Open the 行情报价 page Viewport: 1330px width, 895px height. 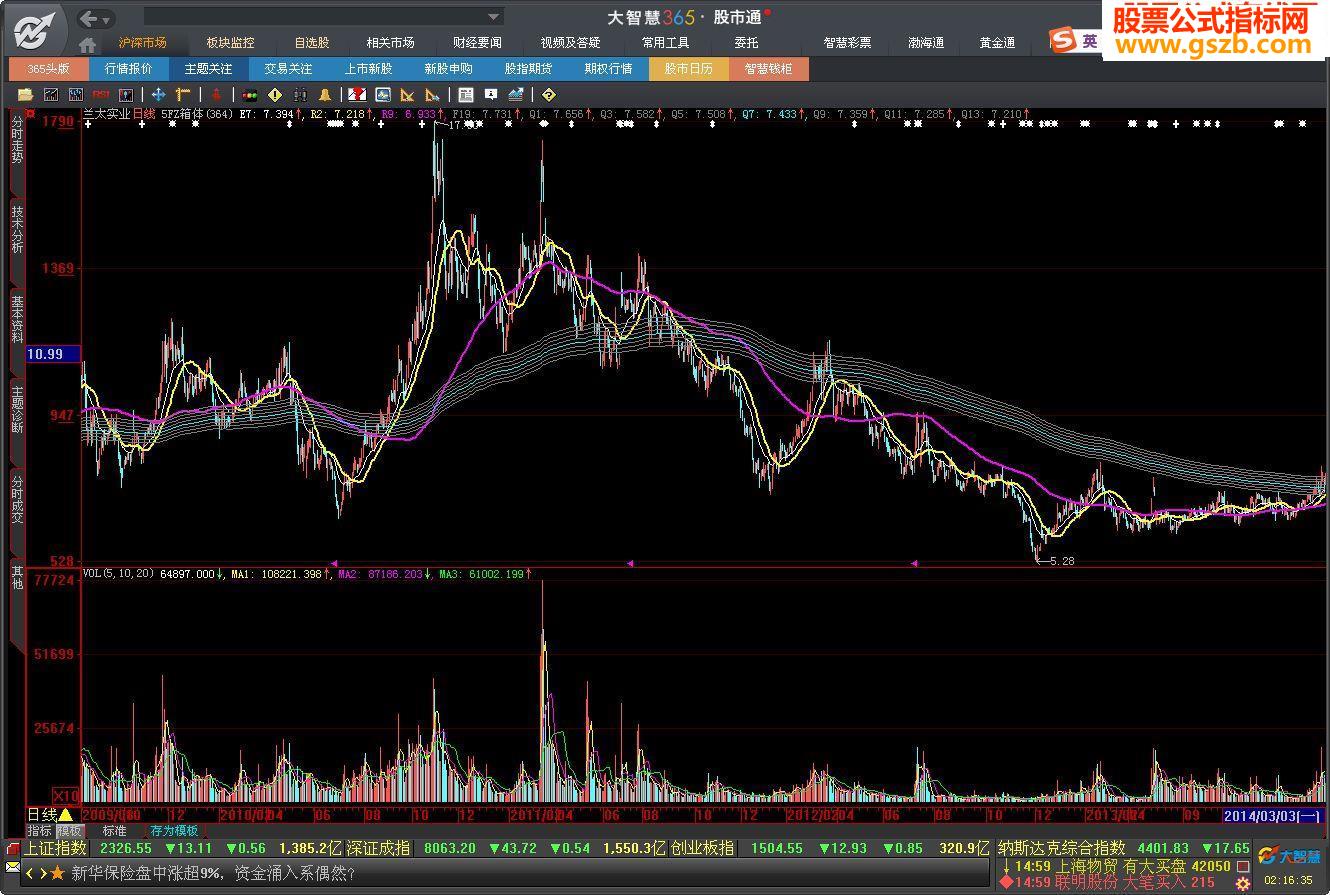[129, 69]
